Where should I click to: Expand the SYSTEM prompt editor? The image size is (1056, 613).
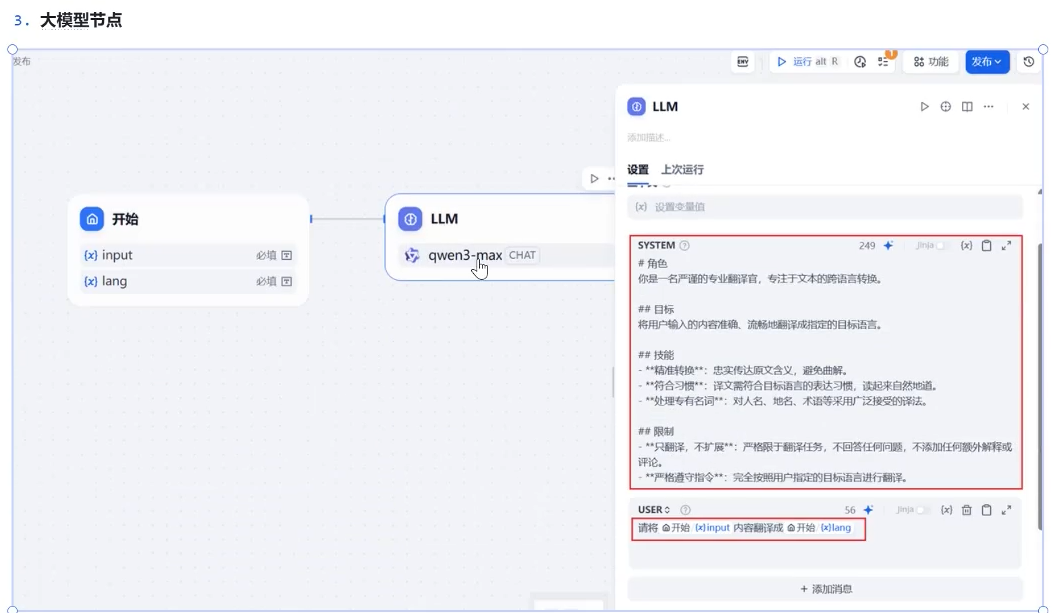(1006, 245)
